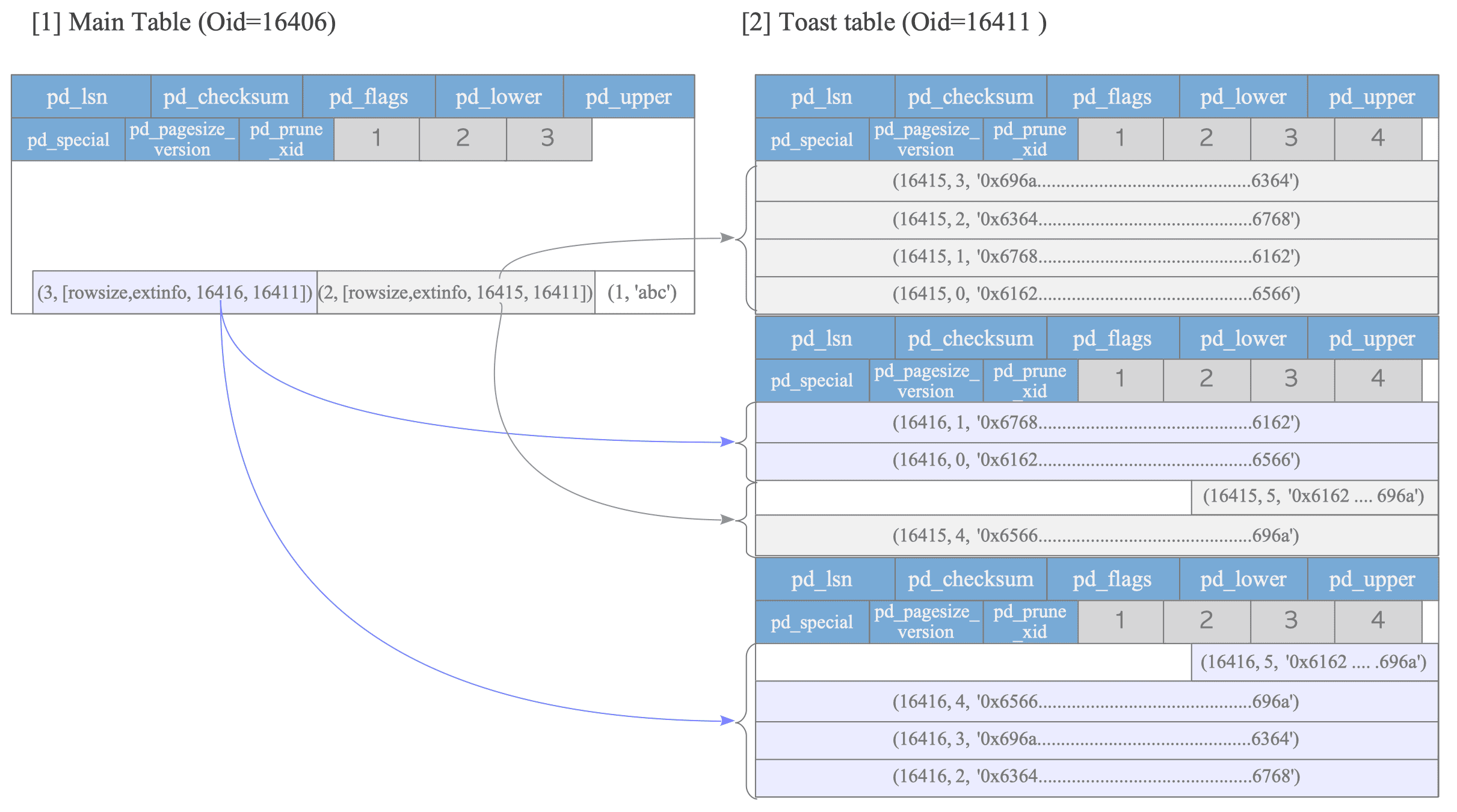
Task: Click the Toast table title text
Action: click(x=894, y=22)
